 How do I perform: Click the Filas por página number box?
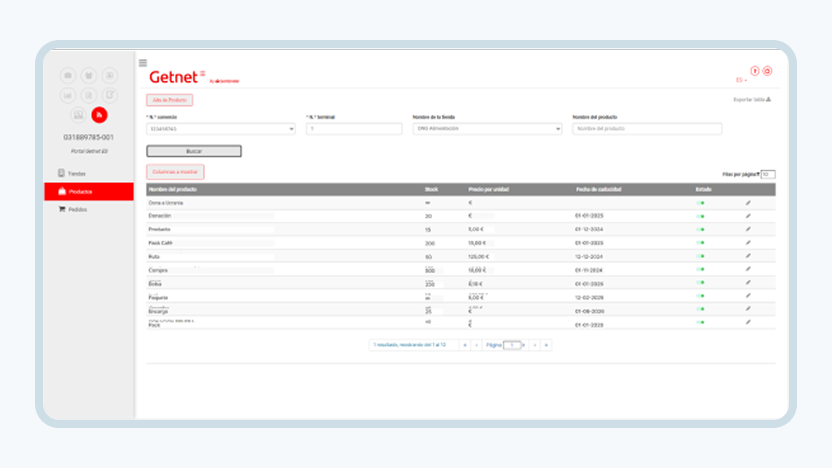pos(768,174)
